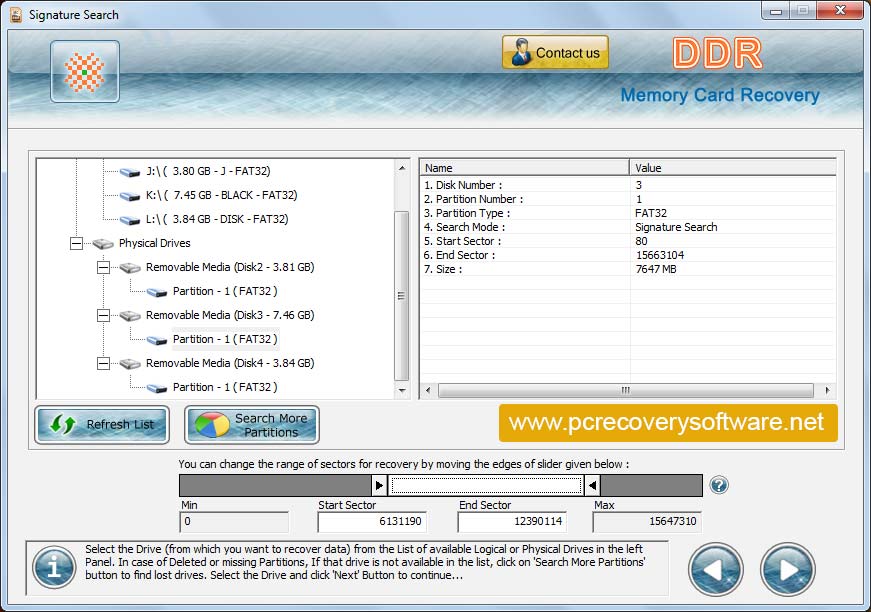The height and width of the screenshot is (612, 871).
Task: Click the Disk3 partition drive icon
Action: [157, 340]
